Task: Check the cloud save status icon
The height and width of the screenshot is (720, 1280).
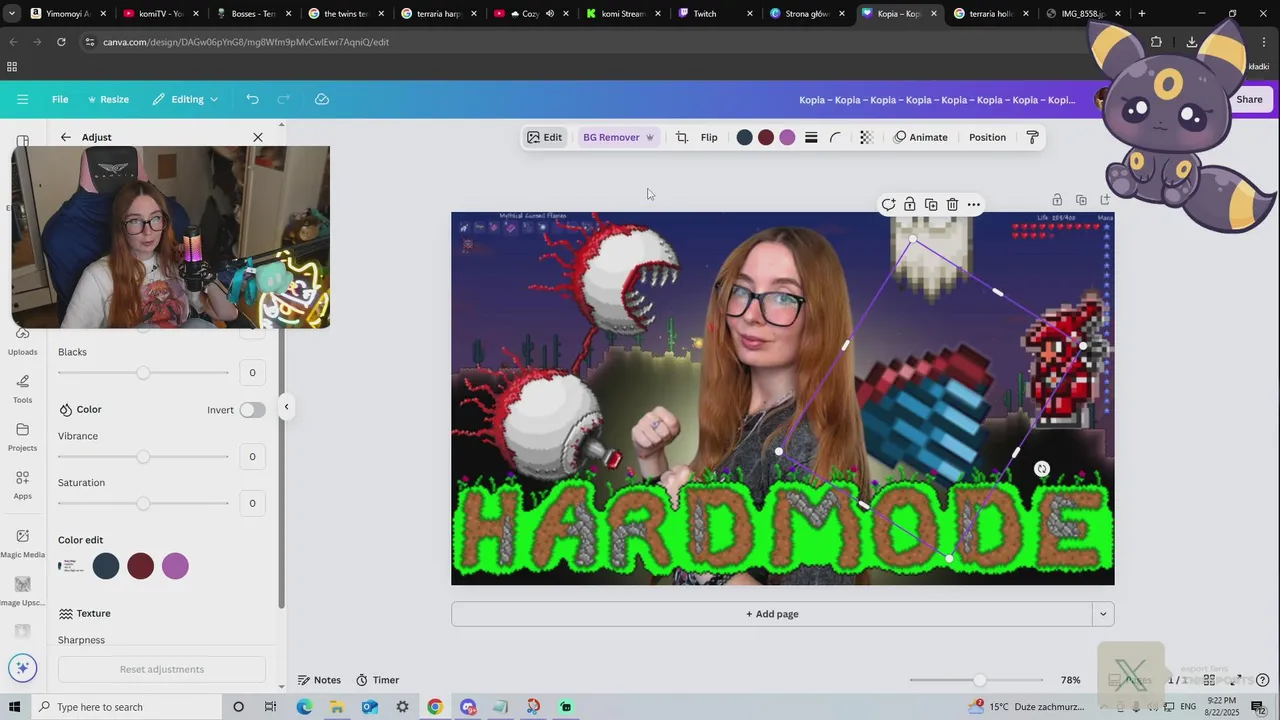Action: (322, 99)
